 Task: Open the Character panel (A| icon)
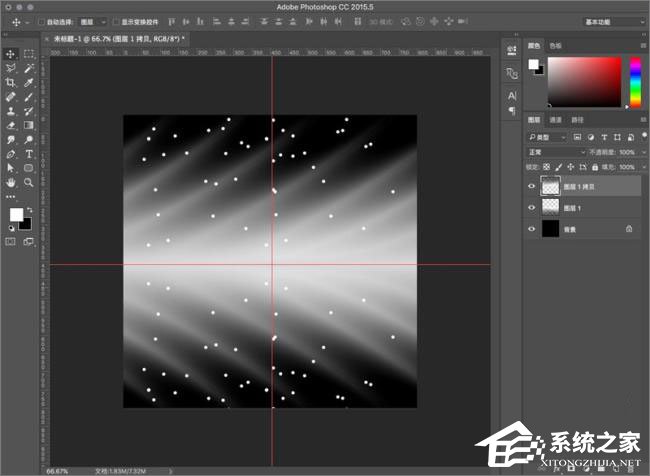[512, 96]
